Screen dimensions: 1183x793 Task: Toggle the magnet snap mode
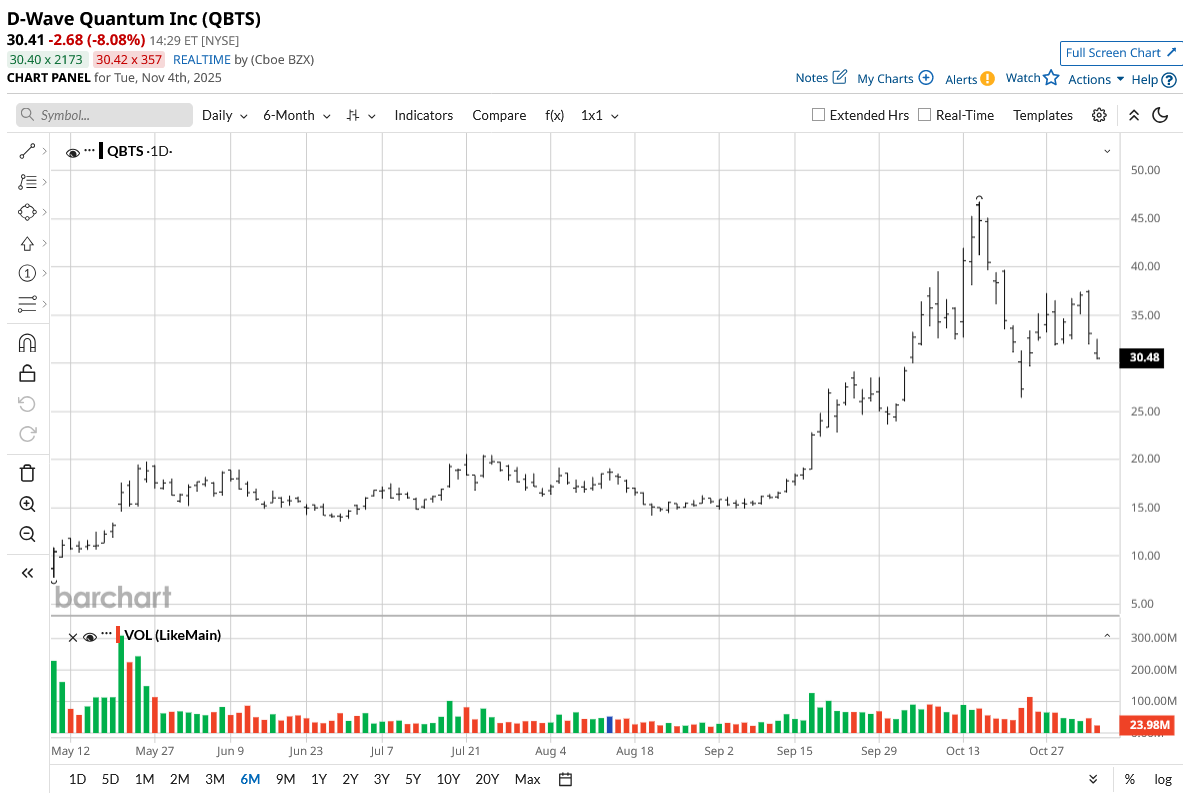(27, 343)
